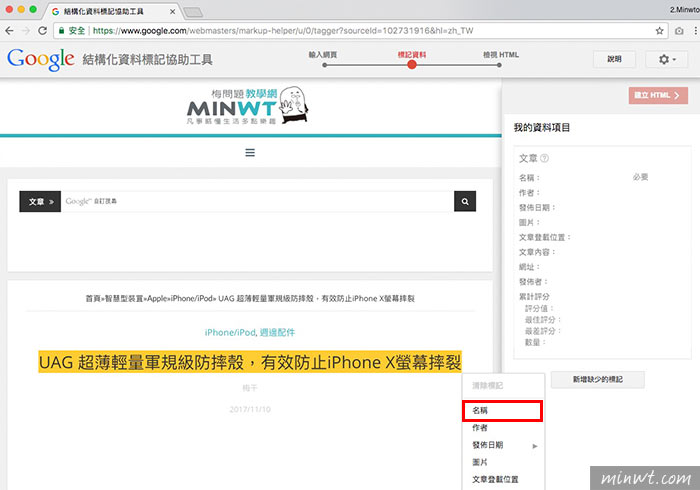
Task: Click the help icon next to 文章
Action: click(544, 158)
